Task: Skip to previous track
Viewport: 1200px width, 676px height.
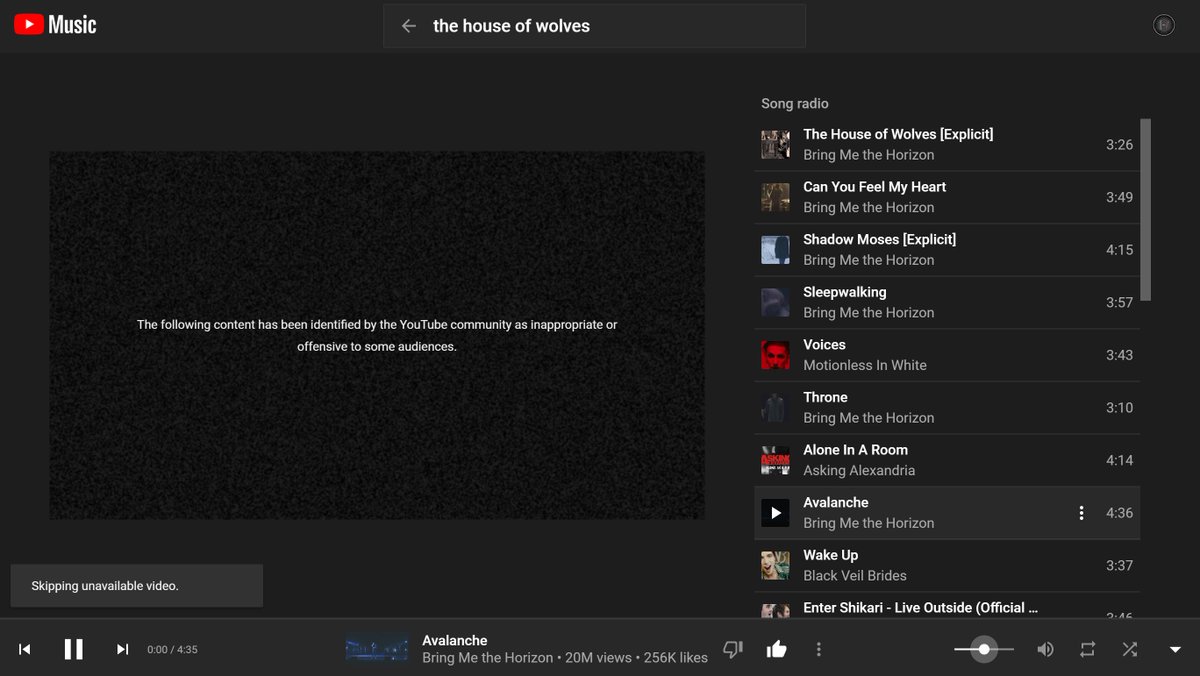Action: (25, 649)
